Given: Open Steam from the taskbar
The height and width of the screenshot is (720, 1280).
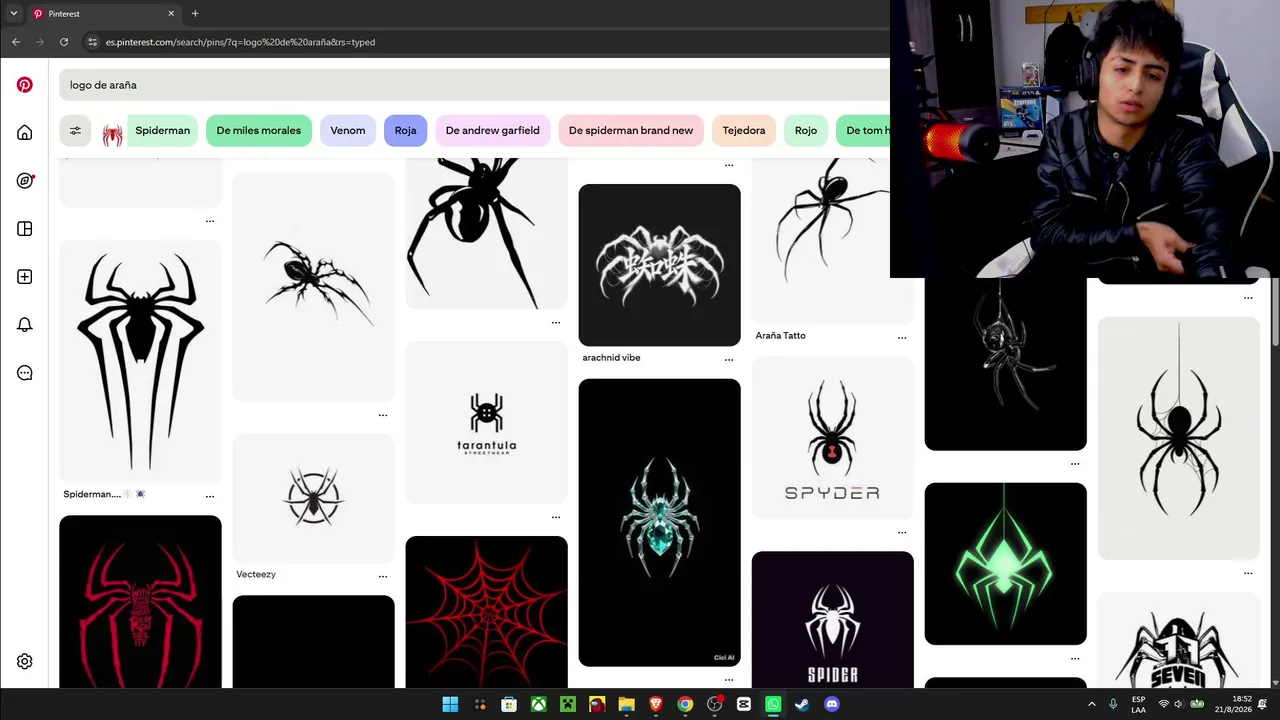Looking at the screenshot, I should (x=802, y=704).
